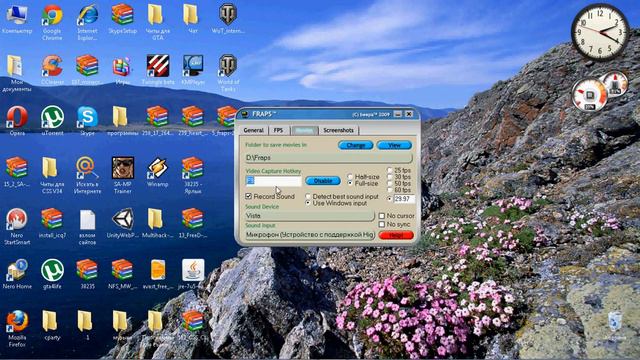
Task: Select the Opera browser shortcut
Action: (17, 121)
